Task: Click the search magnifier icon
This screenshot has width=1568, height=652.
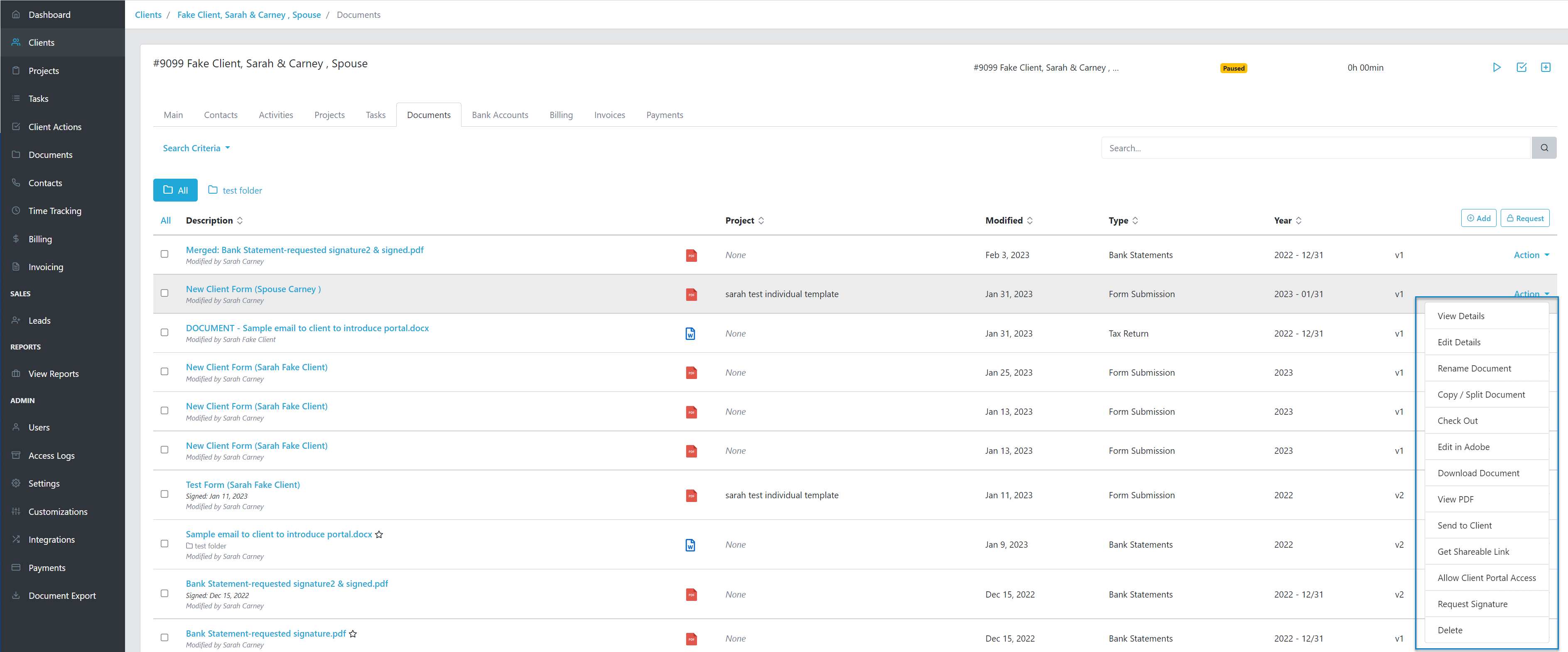Action: pos(1544,148)
